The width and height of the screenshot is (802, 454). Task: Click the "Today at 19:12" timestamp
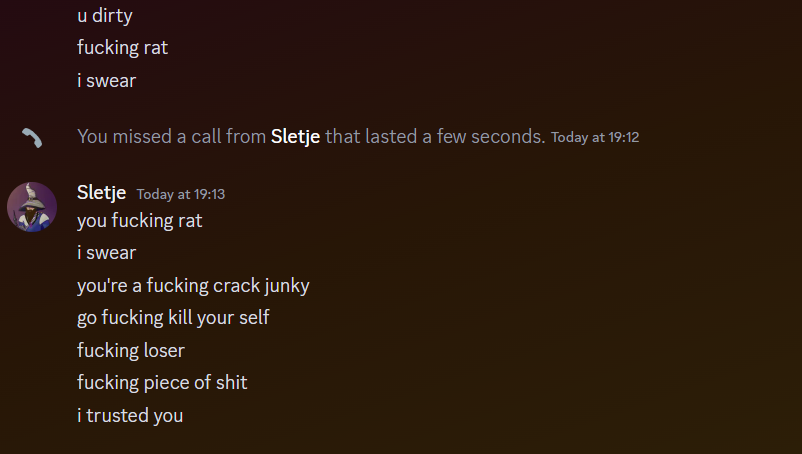tap(595, 137)
